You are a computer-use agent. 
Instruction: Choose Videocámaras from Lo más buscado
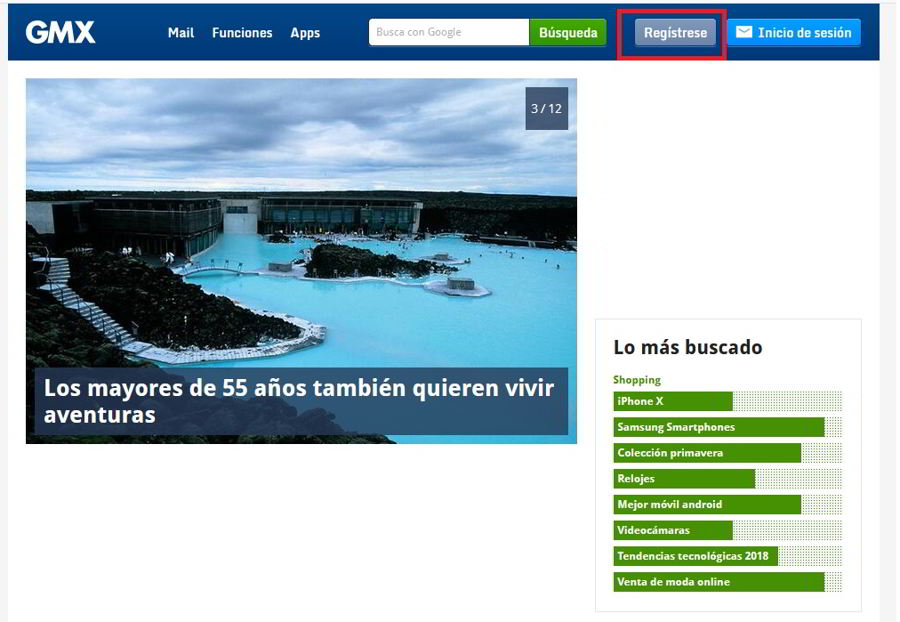pyautogui.click(x=672, y=530)
